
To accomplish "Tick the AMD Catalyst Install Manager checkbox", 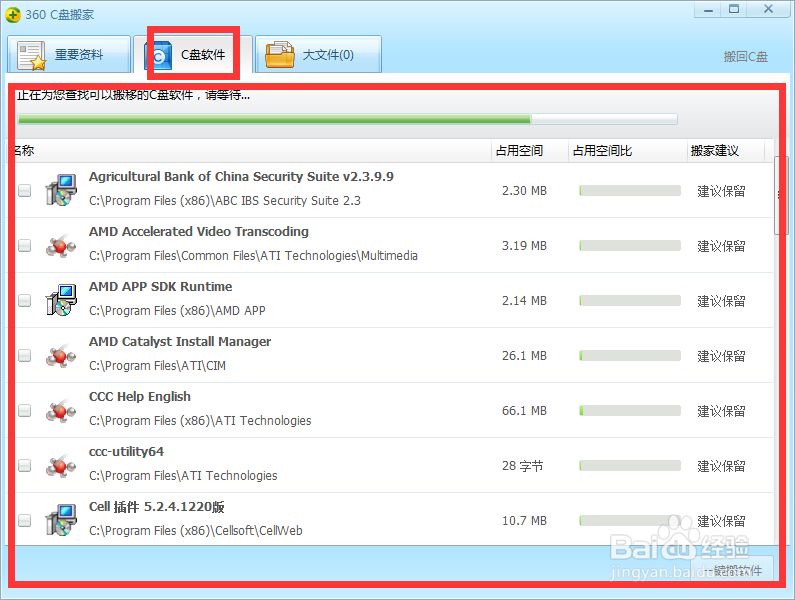I will [x=24, y=356].
